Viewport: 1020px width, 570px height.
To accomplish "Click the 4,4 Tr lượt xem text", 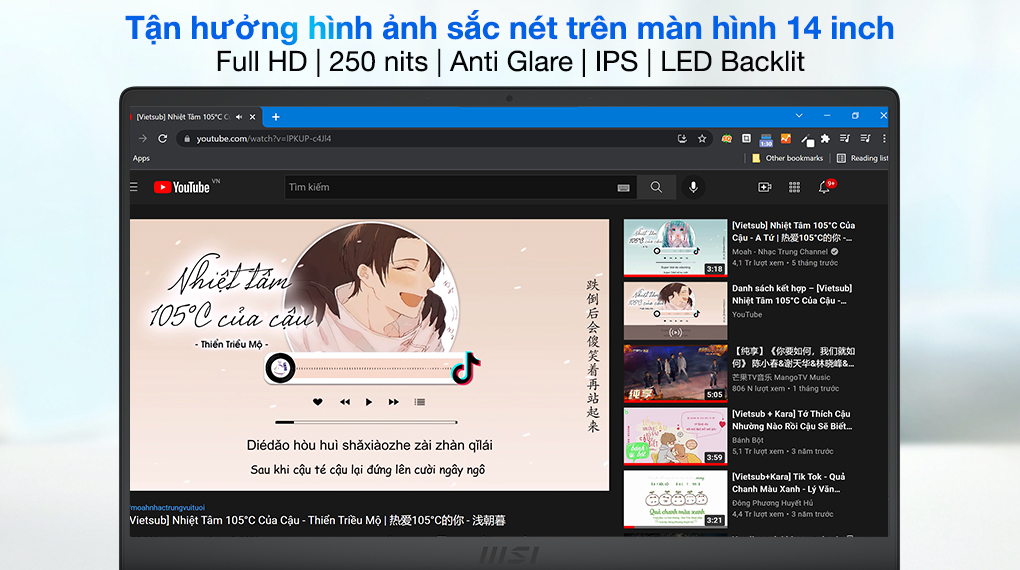I will (758, 514).
